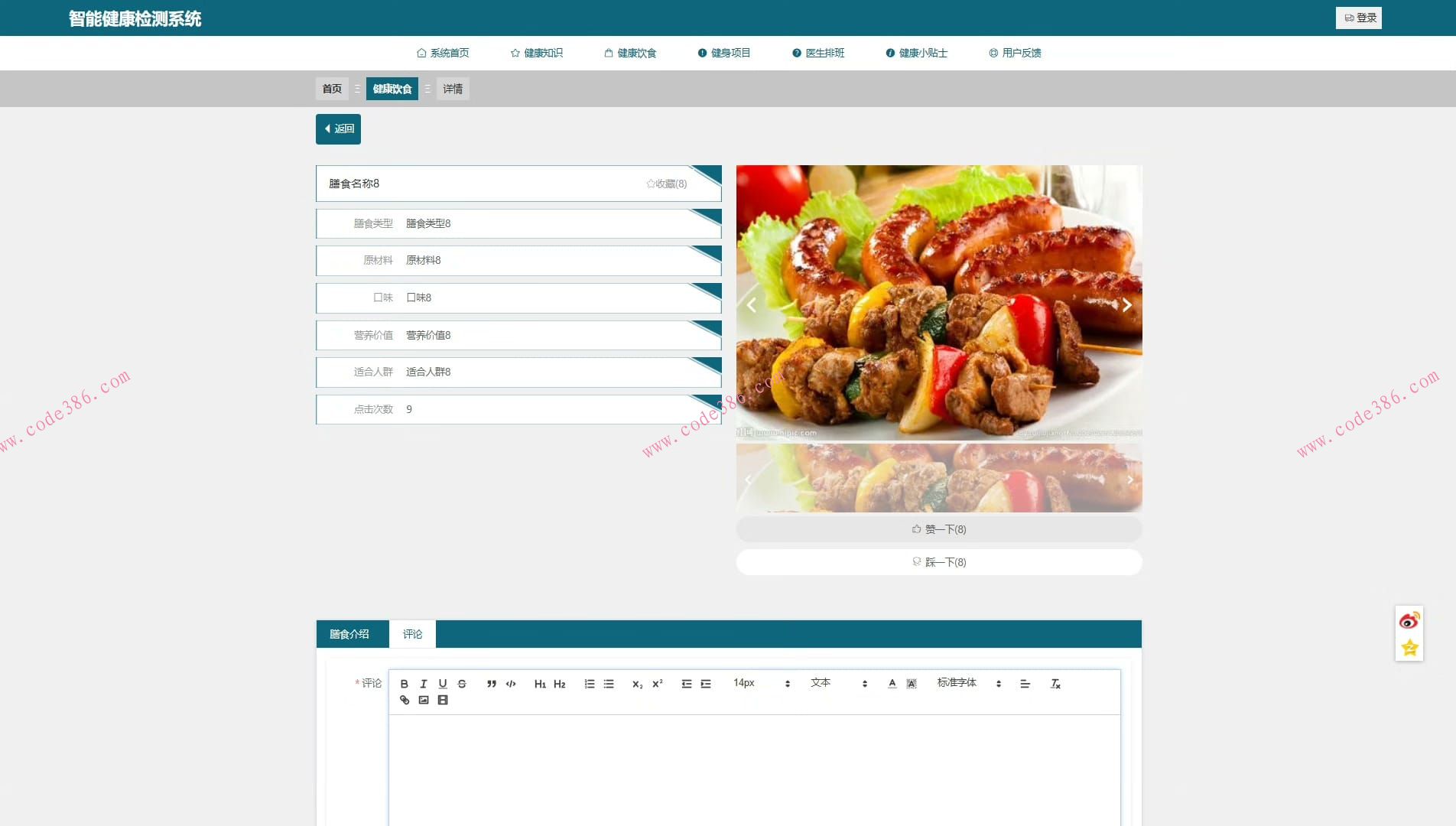Click the QQ Zone star share icon
1456x826 pixels.
pos(1409,648)
